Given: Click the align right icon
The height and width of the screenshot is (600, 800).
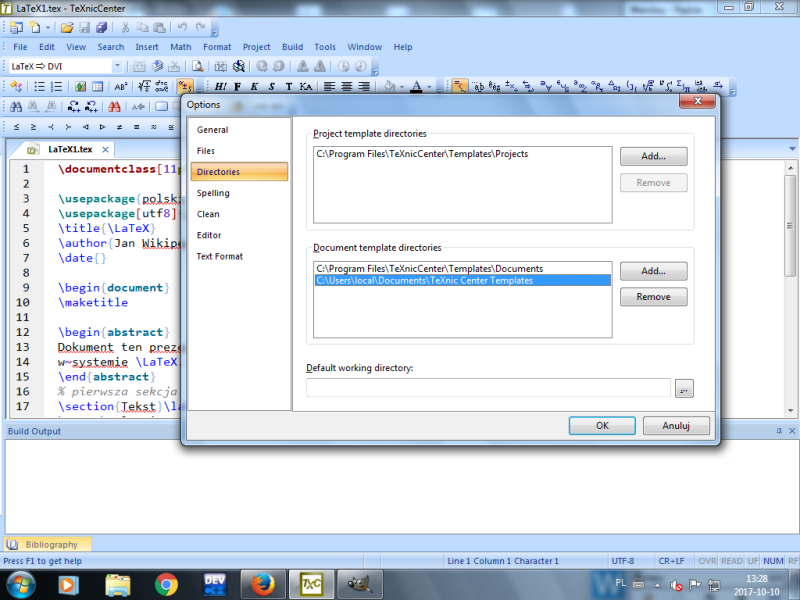Looking at the screenshot, I should [364, 86].
